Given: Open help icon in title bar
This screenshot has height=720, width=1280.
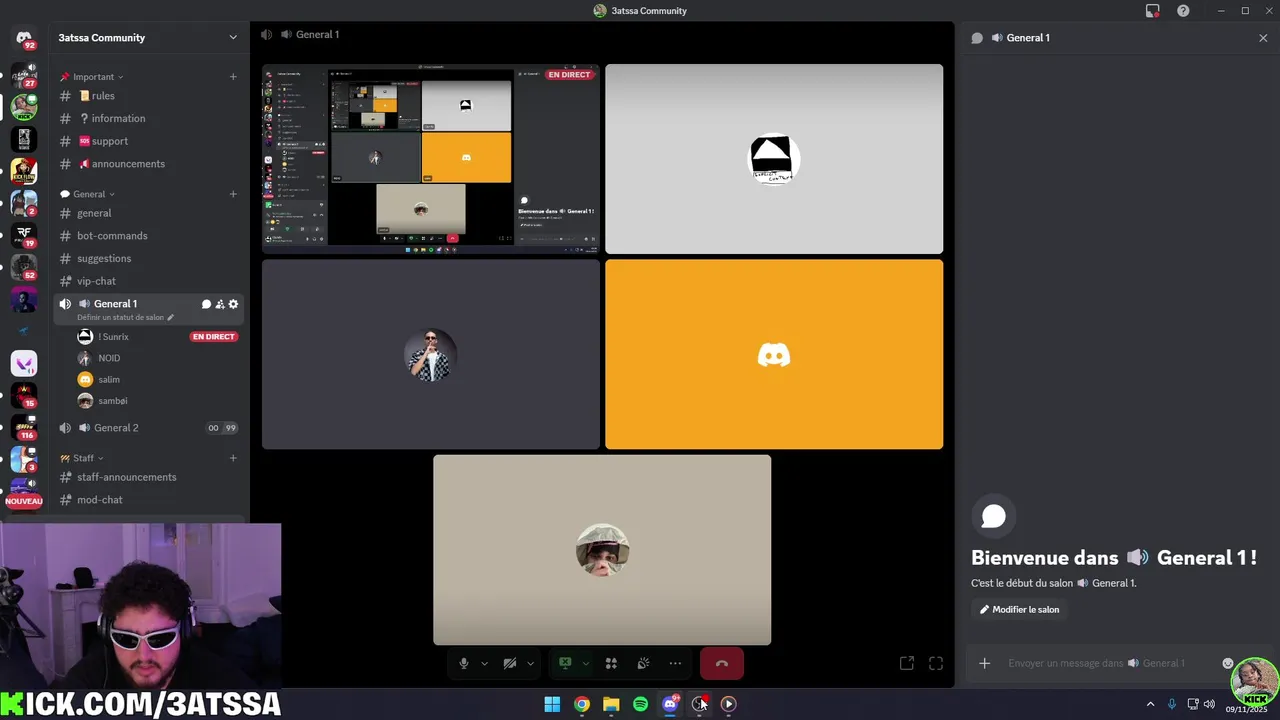Looking at the screenshot, I should point(1183,11).
